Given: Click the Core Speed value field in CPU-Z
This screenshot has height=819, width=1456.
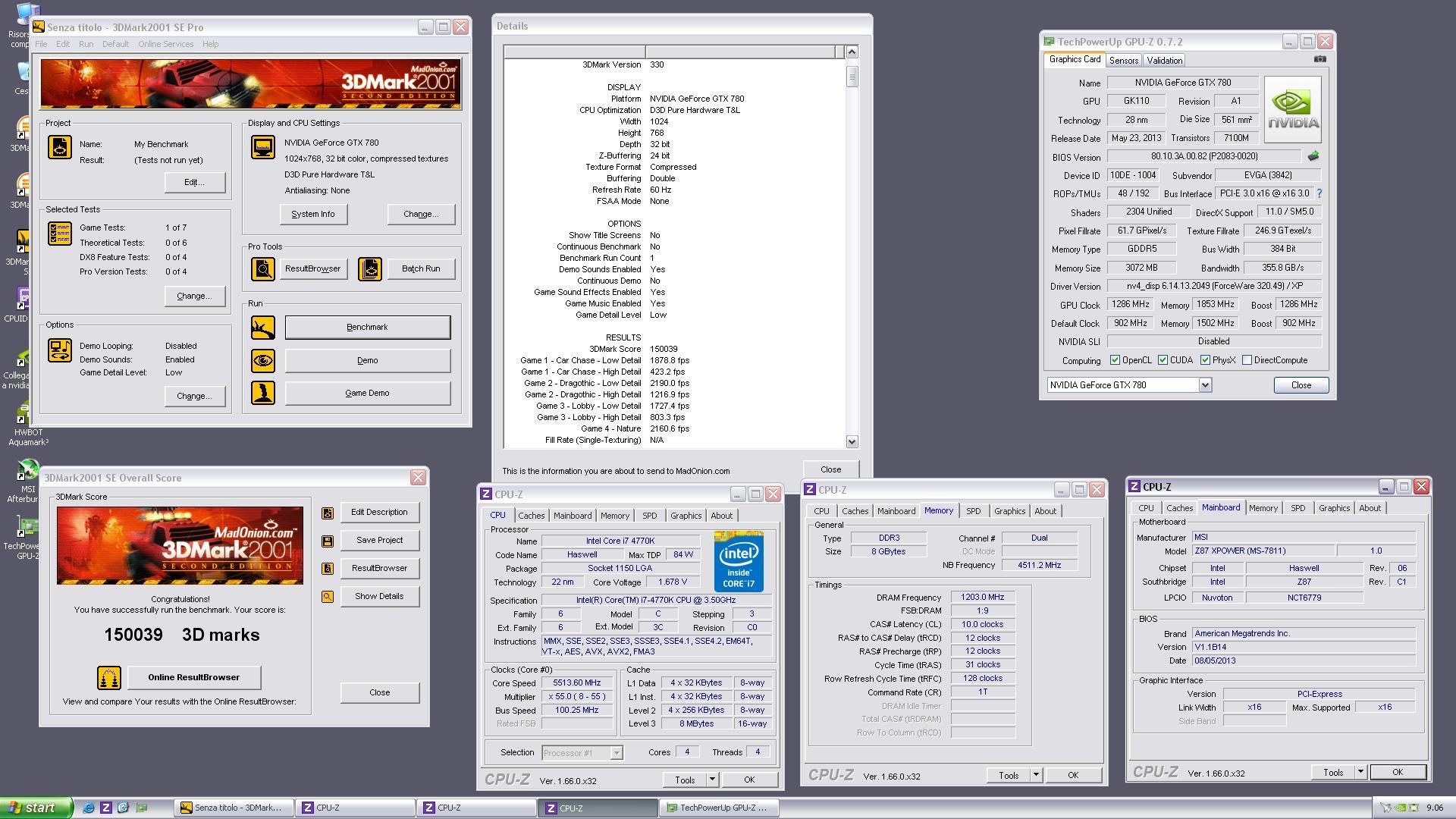Looking at the screenshot, I should tap(577, 683).
